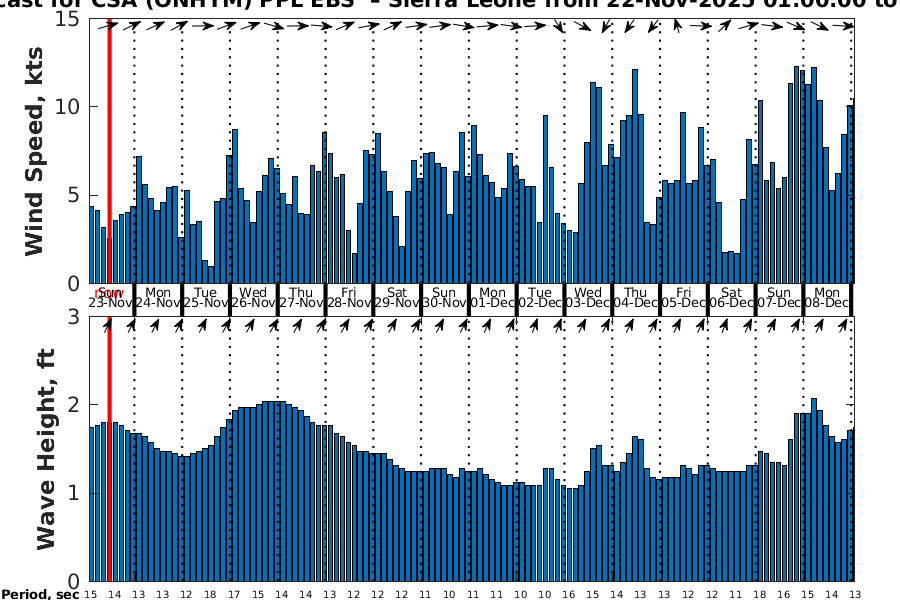Select the Wed 26-Nov date label
Viewport: 900px width, 600px height.
tap(254, 298)
